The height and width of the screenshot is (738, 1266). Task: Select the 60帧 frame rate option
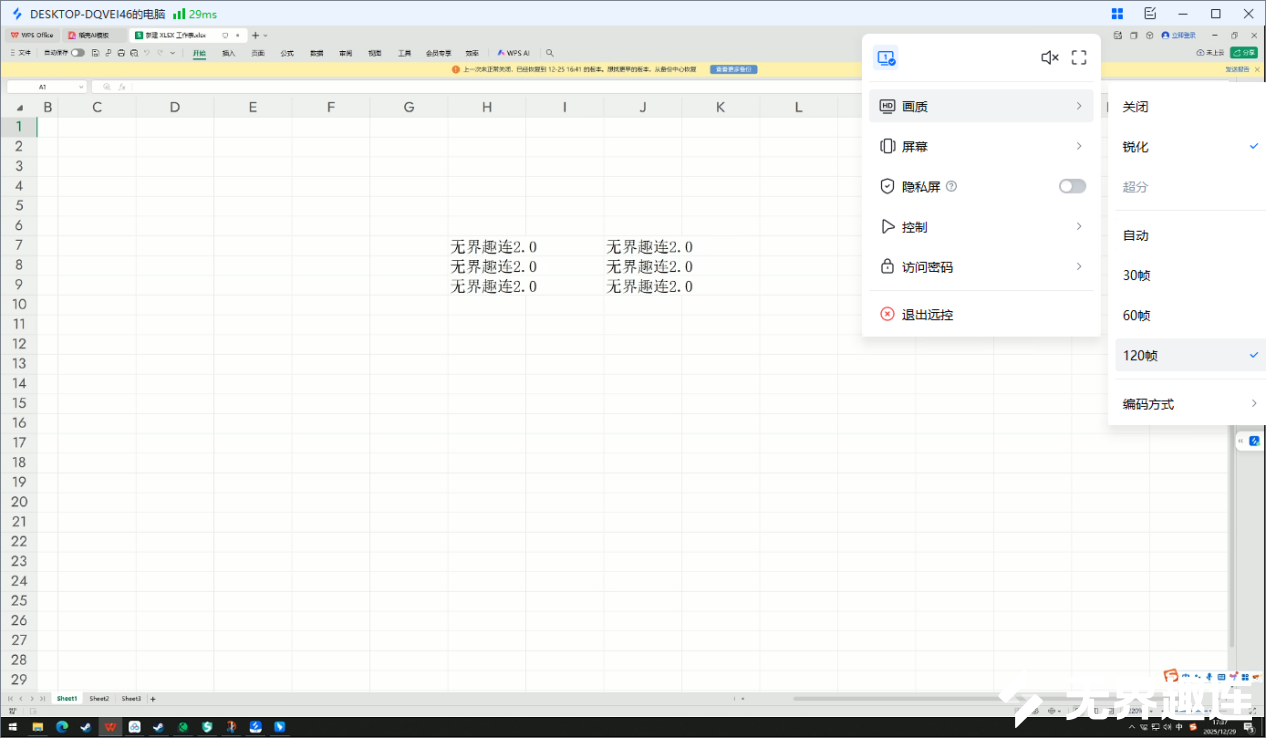(1137, 315)
